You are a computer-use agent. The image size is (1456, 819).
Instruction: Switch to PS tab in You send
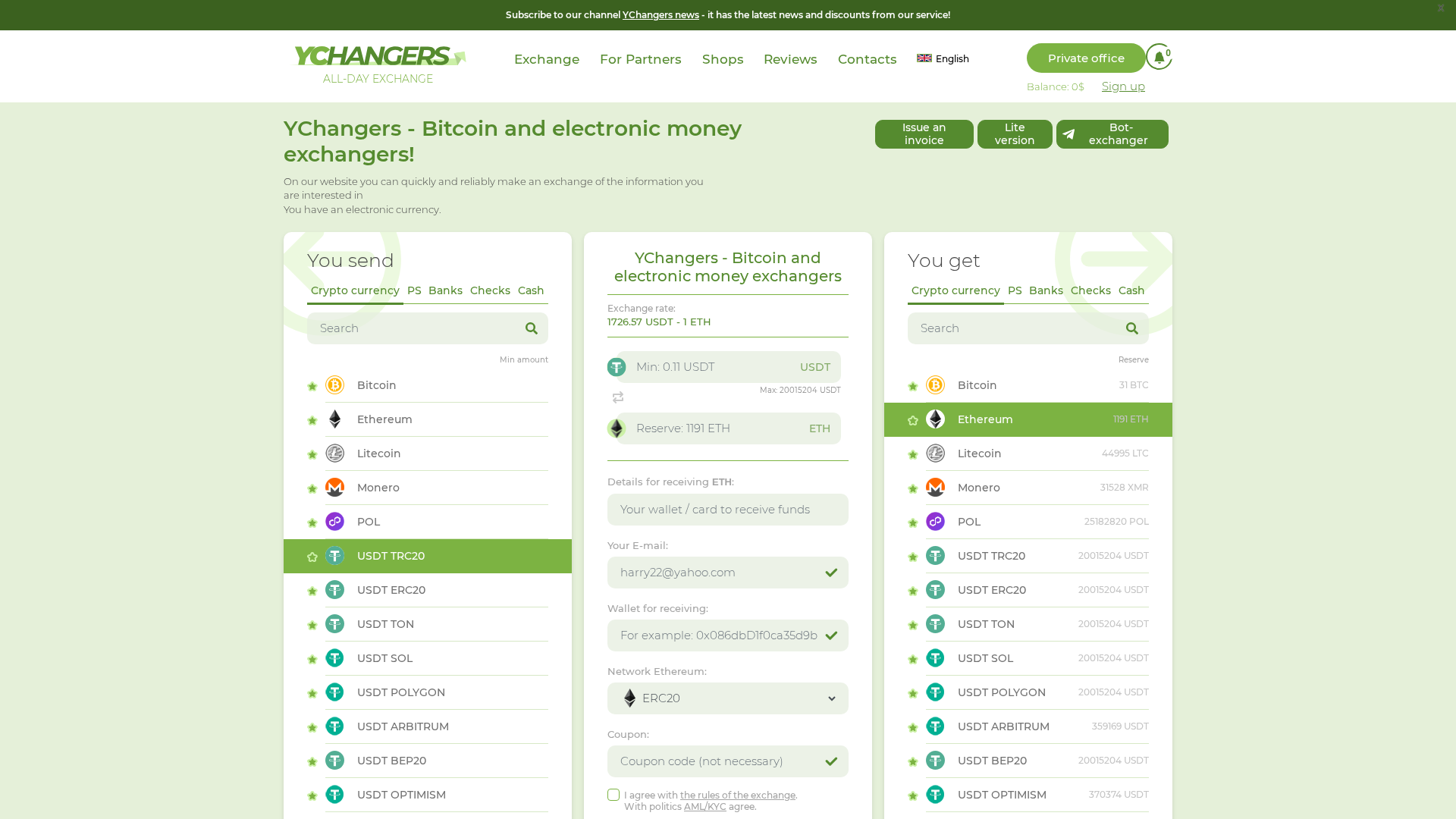pos(414,291)
